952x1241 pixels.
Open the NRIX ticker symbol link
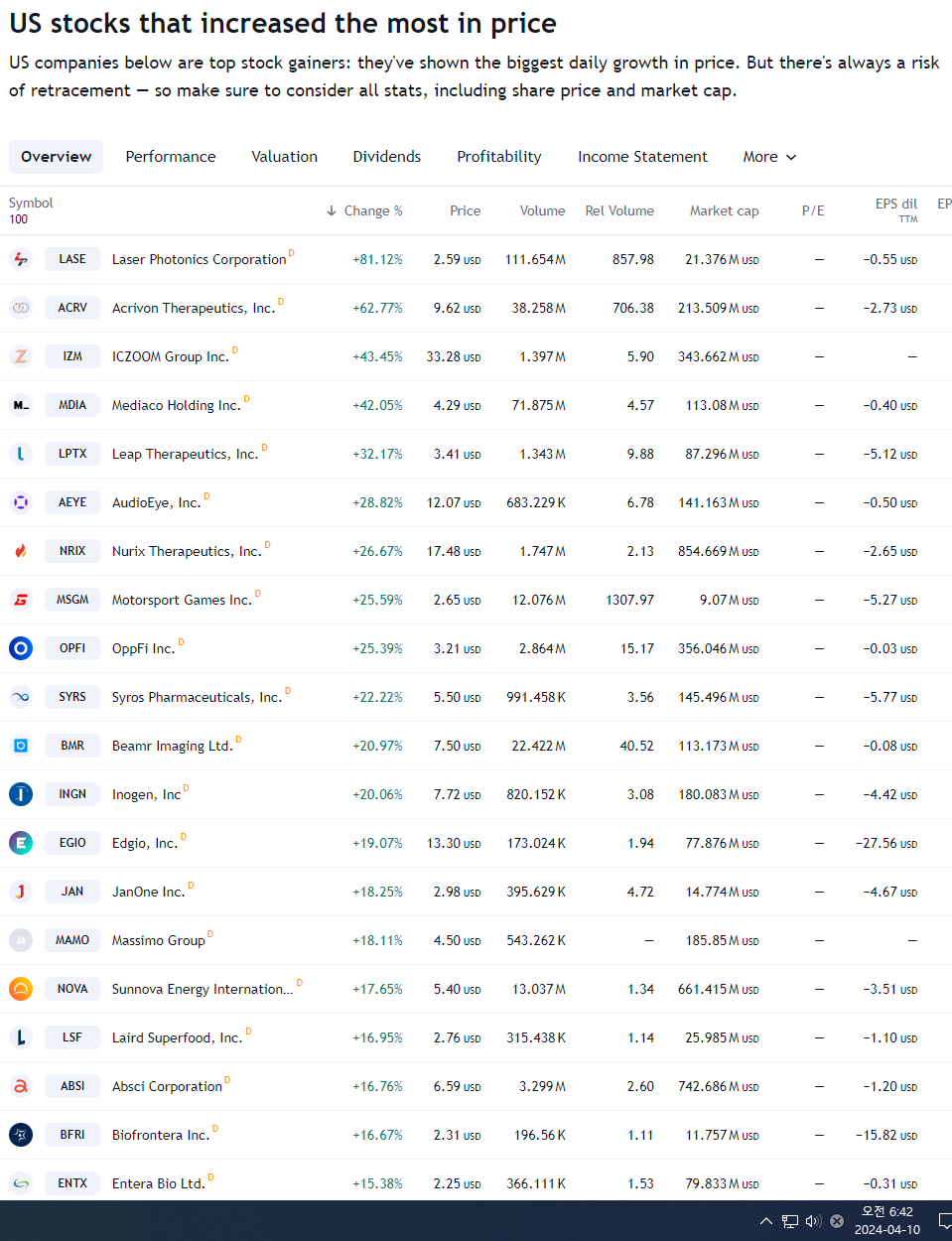point(72,551)
